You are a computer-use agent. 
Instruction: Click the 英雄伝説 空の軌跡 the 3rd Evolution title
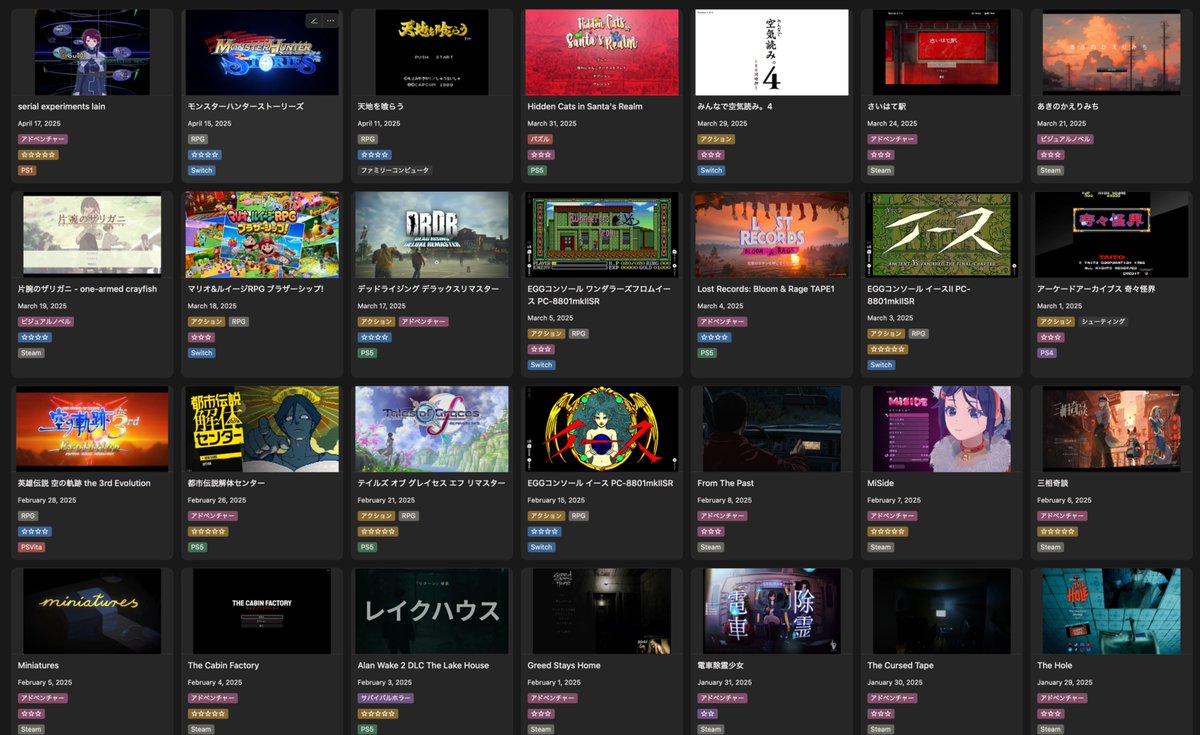click(x=84, y=483)
